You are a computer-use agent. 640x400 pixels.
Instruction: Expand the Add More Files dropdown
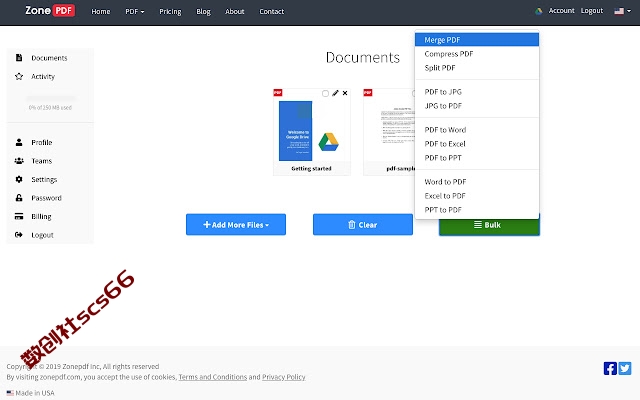click(236, 224)
